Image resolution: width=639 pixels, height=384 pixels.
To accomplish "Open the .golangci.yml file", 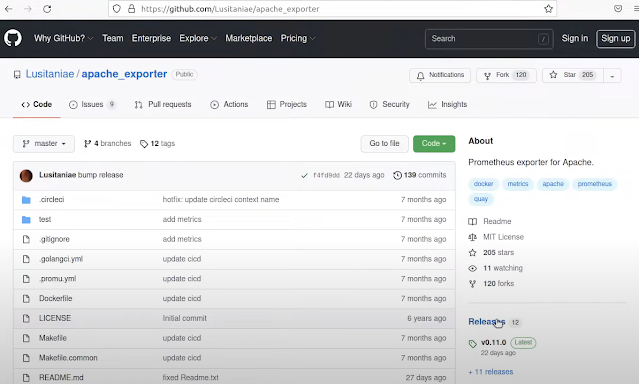I will pos(61,259).
